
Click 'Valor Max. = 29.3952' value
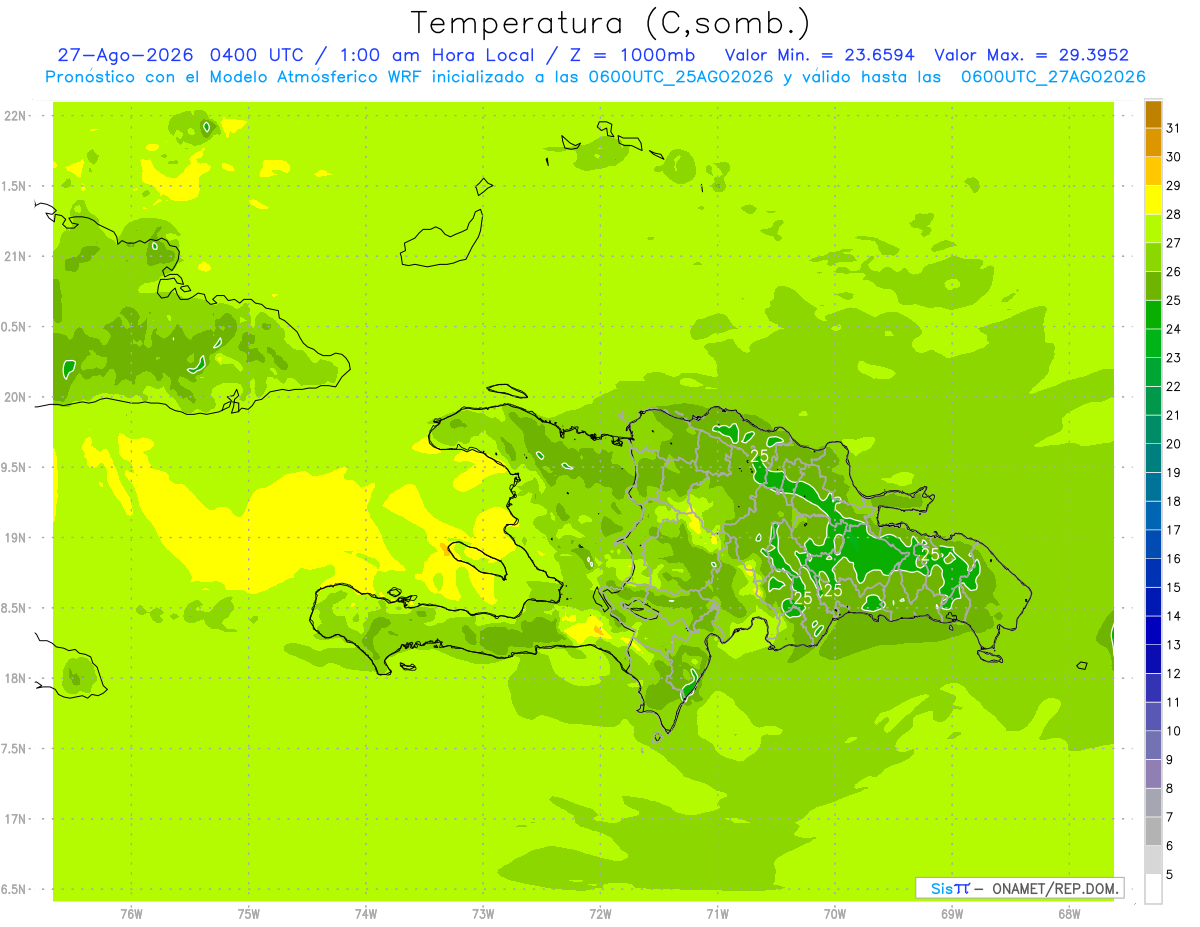tap(1031, 55)
